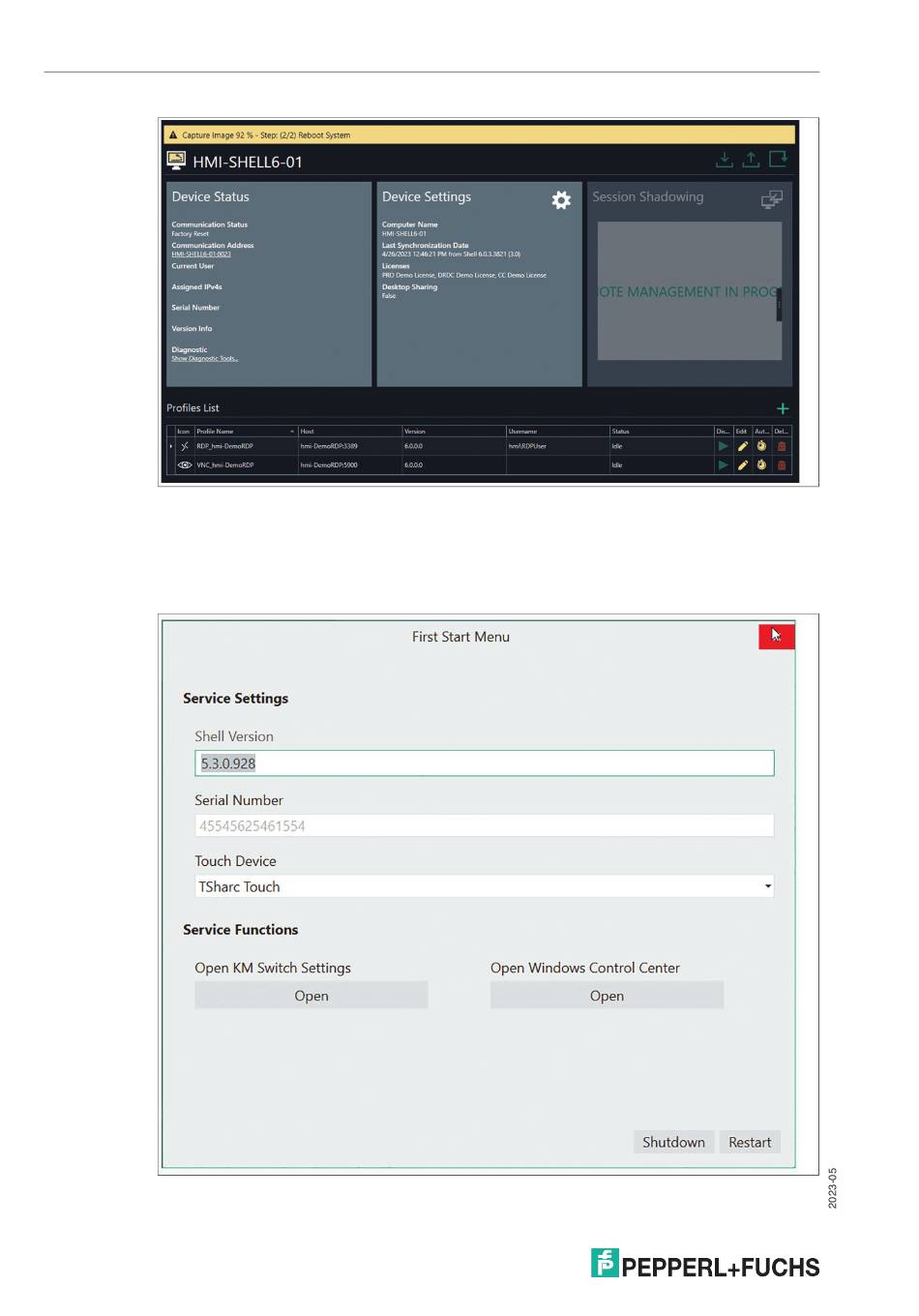
Task: Click the Session Shadowing monitors icon
Action: (771, 199)
